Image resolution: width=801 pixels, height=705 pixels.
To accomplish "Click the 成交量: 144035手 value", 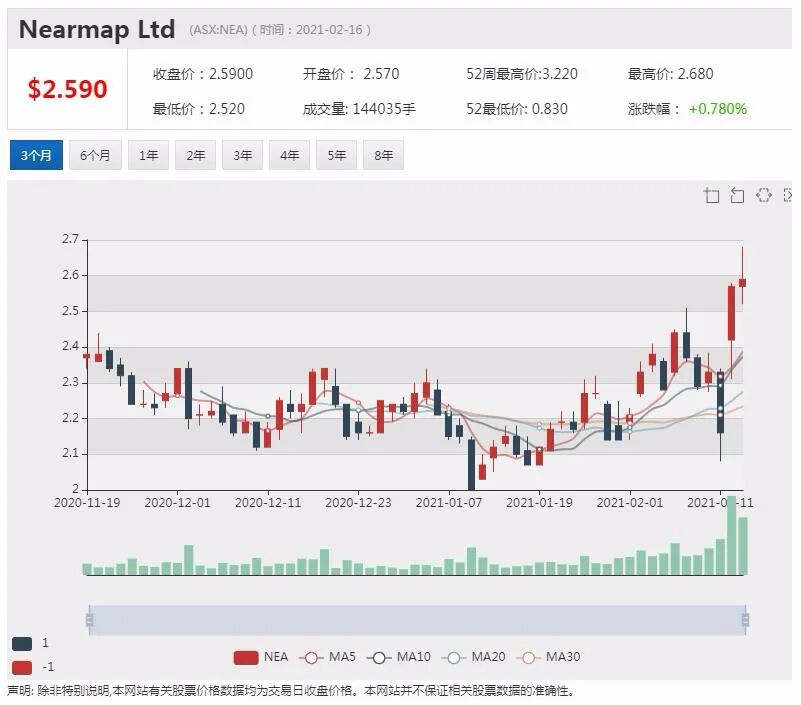I will coord(359,109).
